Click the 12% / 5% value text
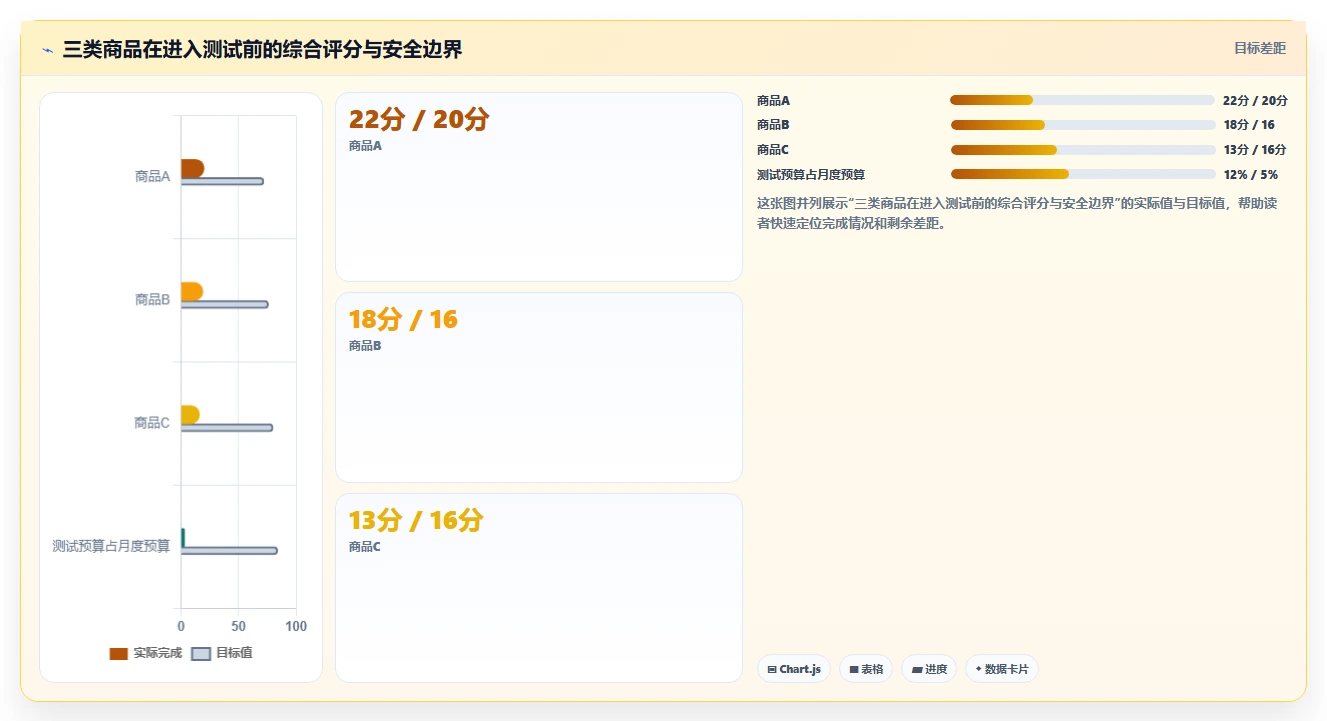This screenshot has height=721, width=1327. click(1250, 174)
